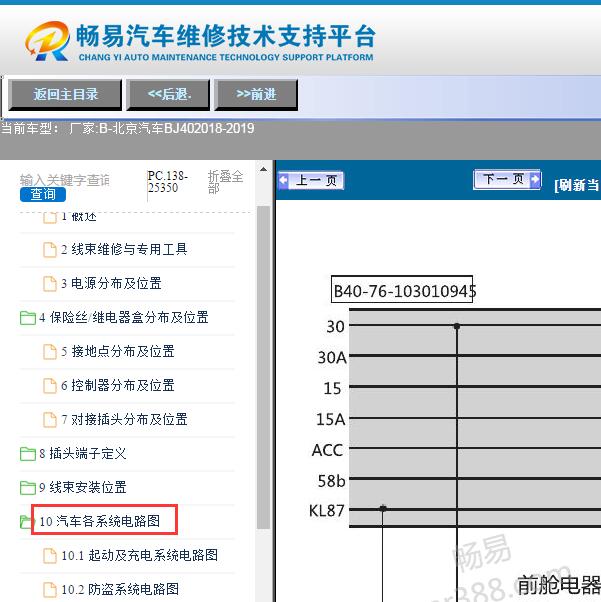Screen dimensions: 601x602
Task: Expand 8 插头端子定义 folder
Action: [82, 453]
